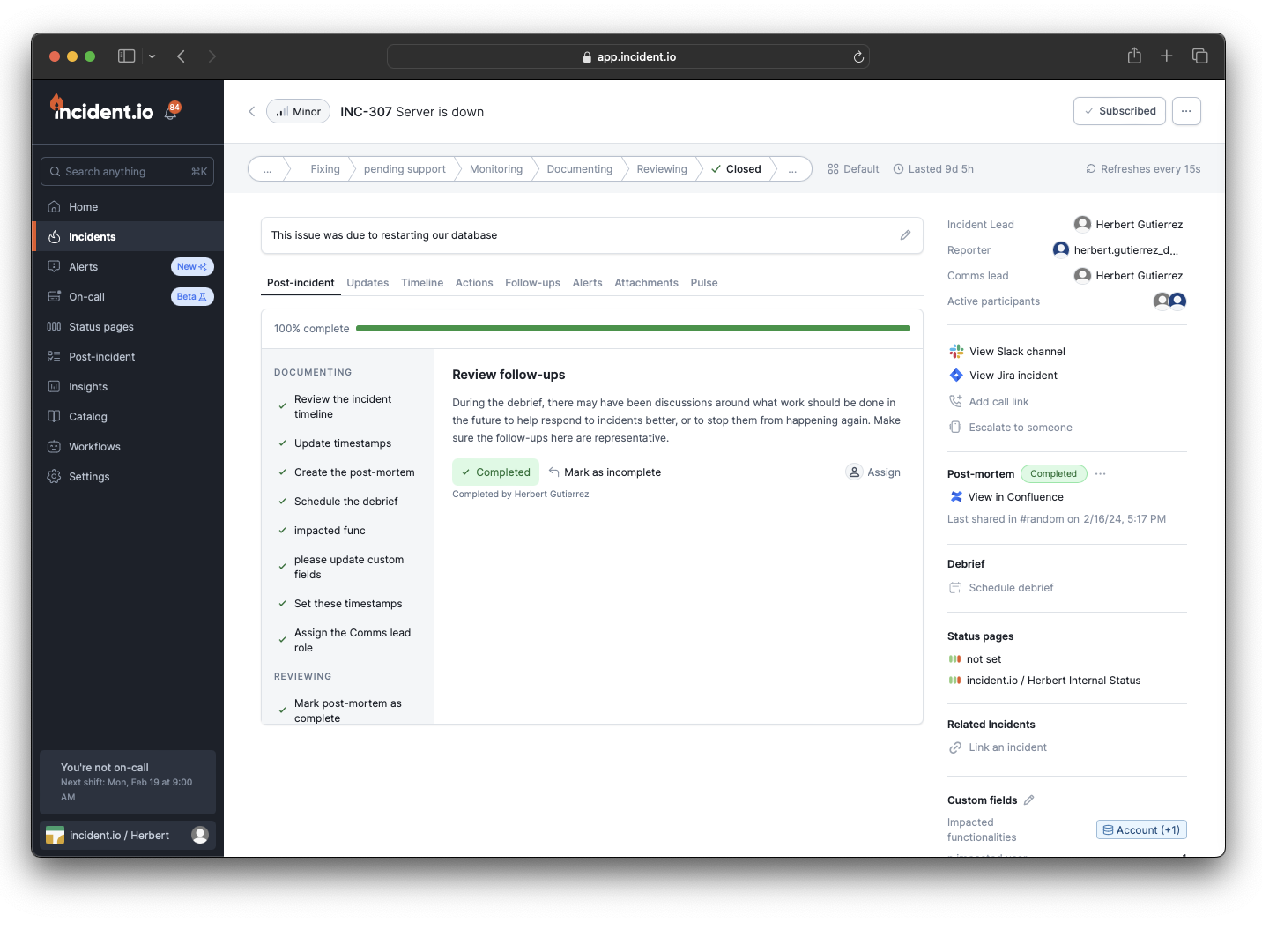
Task: Open View Slack channel link
Action: (x=1007, y=352)
